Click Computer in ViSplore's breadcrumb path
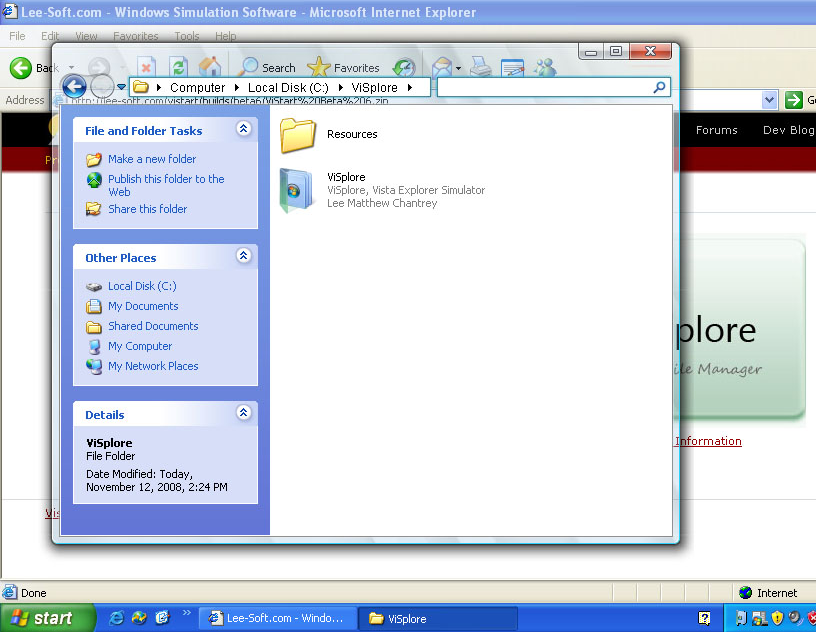Image resolution: width=816 pixels, height=632 pixels. tap(198, 87)
